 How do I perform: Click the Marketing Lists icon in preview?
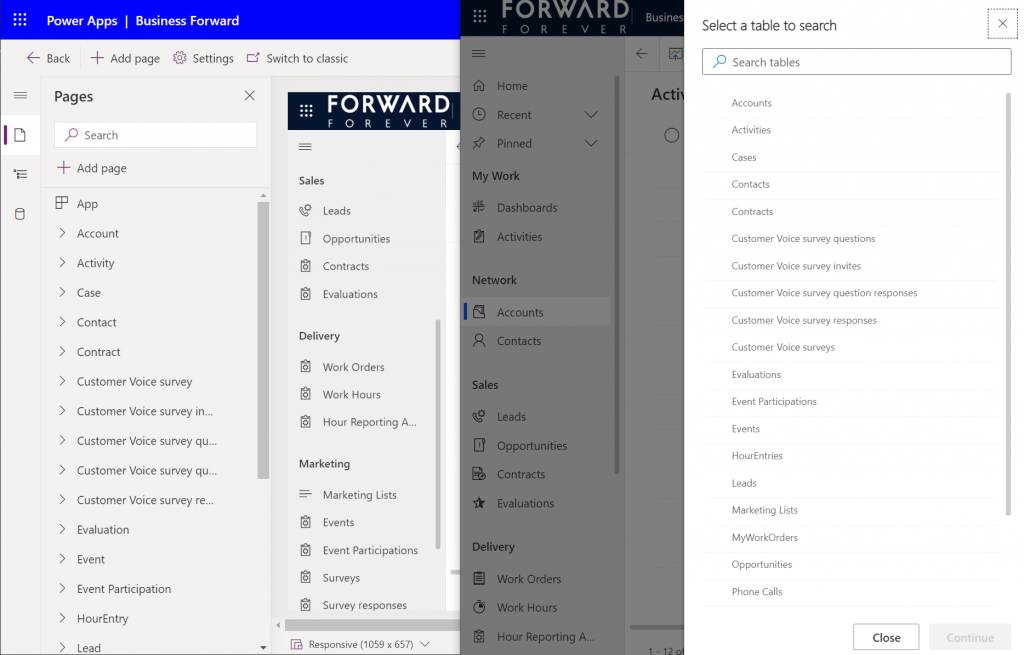click(x=306, y=494)
